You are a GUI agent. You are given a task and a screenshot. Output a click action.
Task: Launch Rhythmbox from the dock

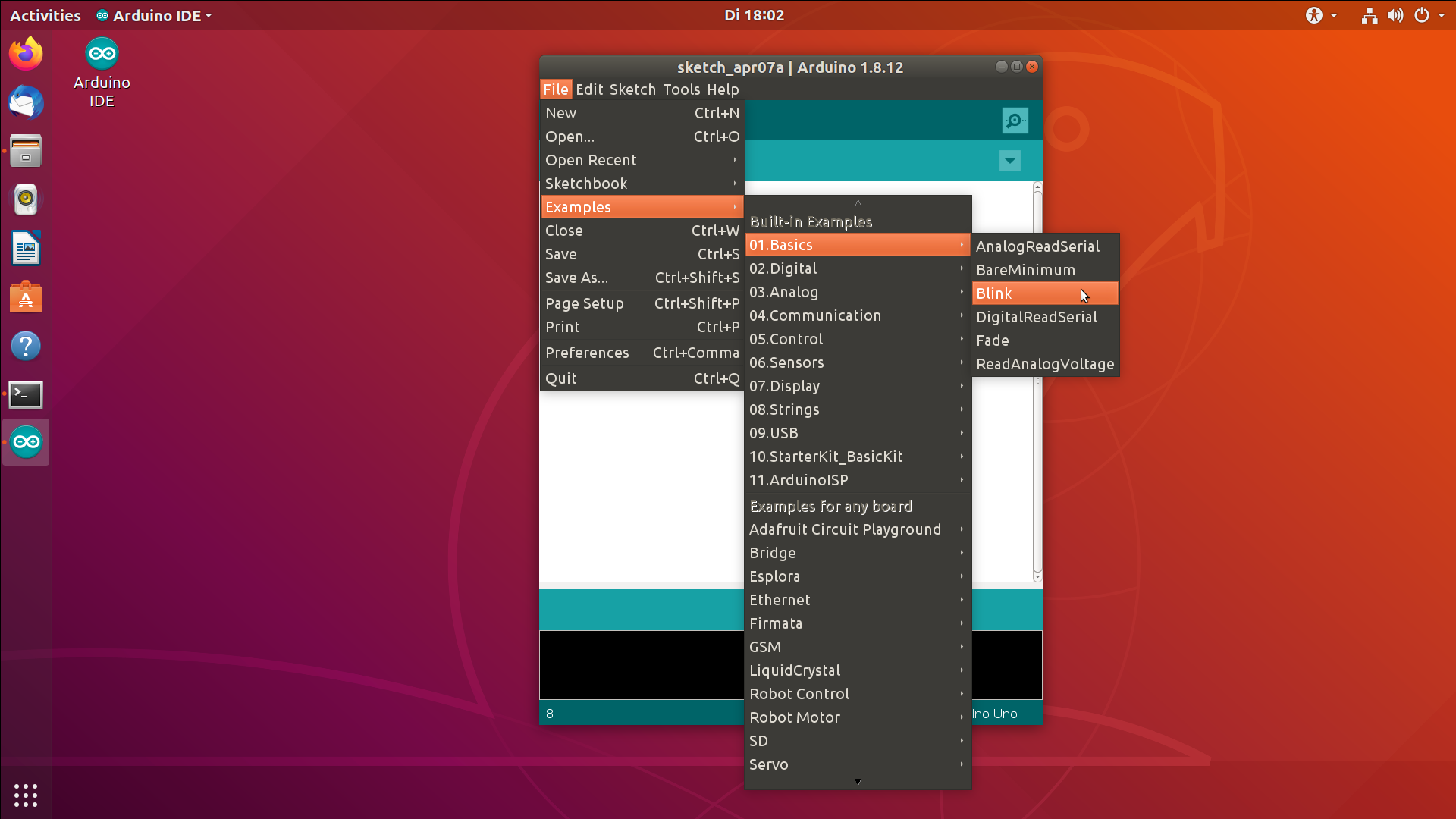coord(26,199)
